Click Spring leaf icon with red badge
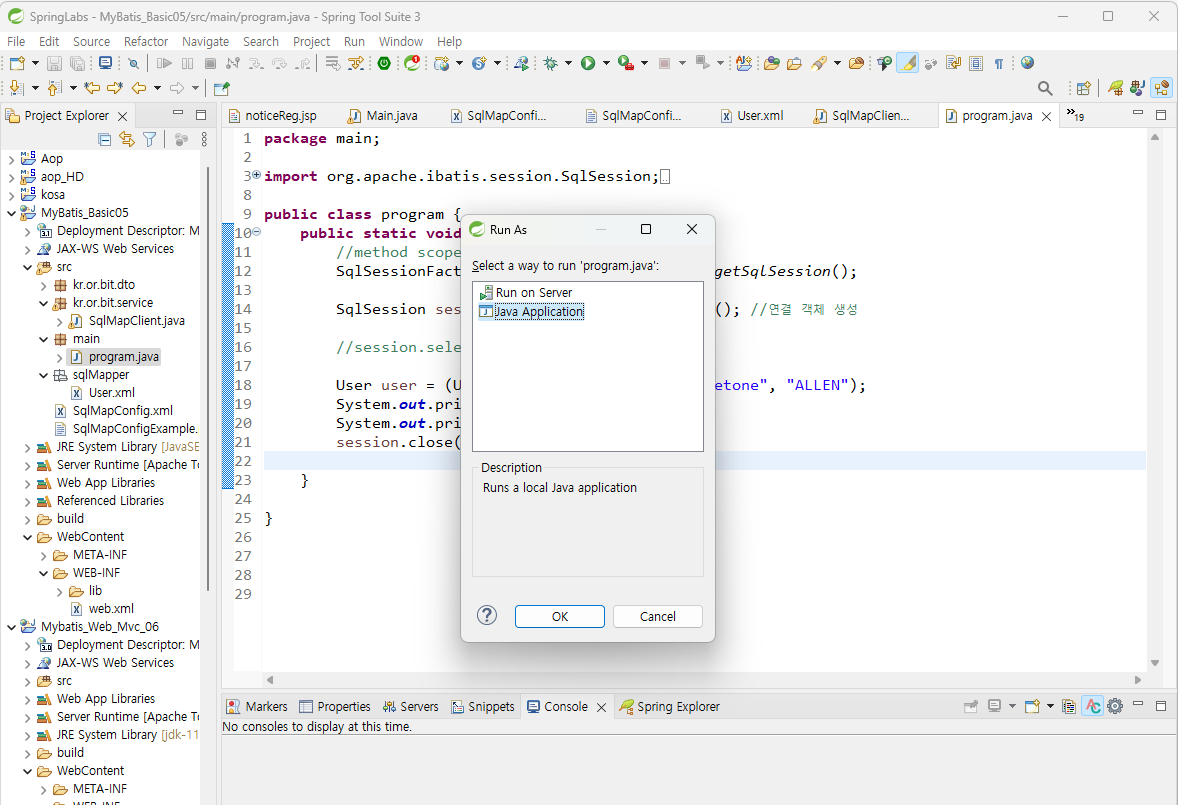1178x805 pixels. [412, 63]
